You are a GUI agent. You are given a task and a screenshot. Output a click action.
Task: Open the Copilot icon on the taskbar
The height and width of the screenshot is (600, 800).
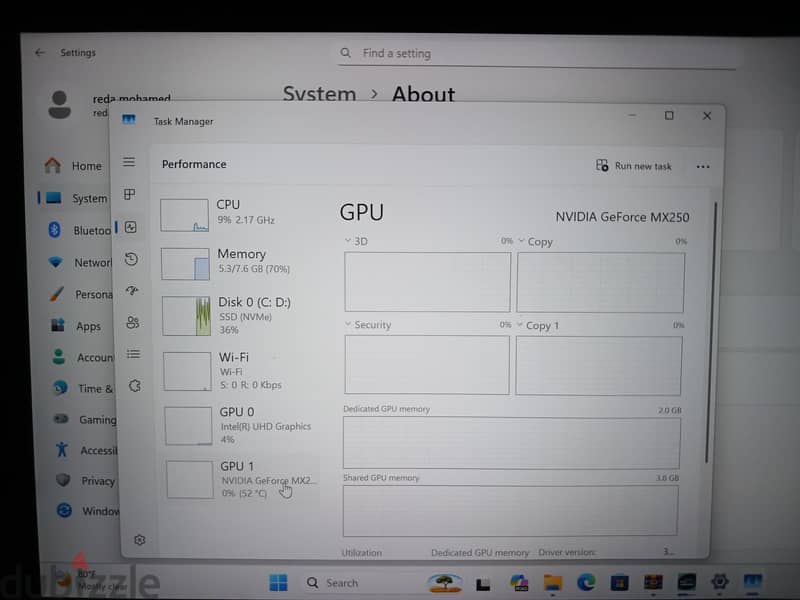click(x=519, y=583)
